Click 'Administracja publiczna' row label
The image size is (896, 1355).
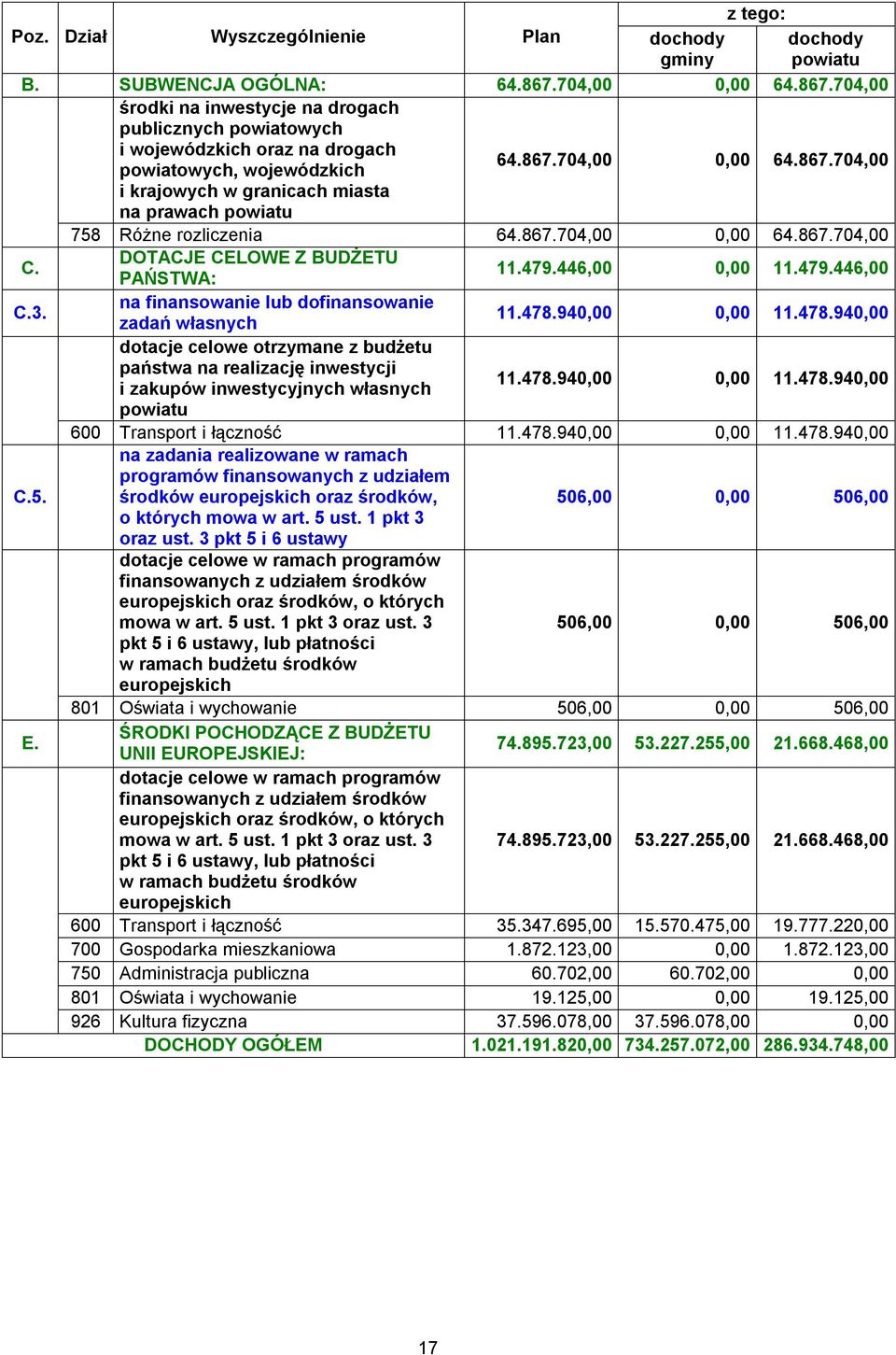[x=214, y=974]
